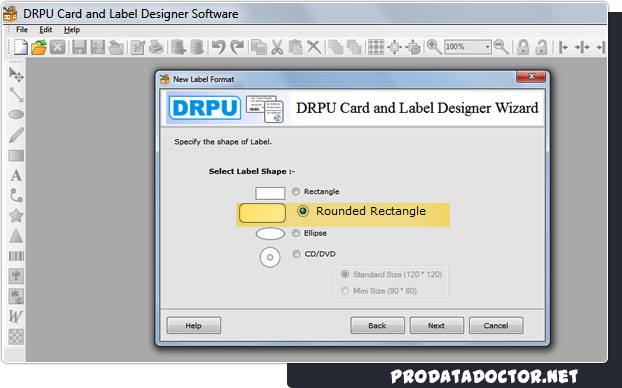Cut selection using scissors icon
This screenshot has height=388, width=622.
(x=277, y=47)
